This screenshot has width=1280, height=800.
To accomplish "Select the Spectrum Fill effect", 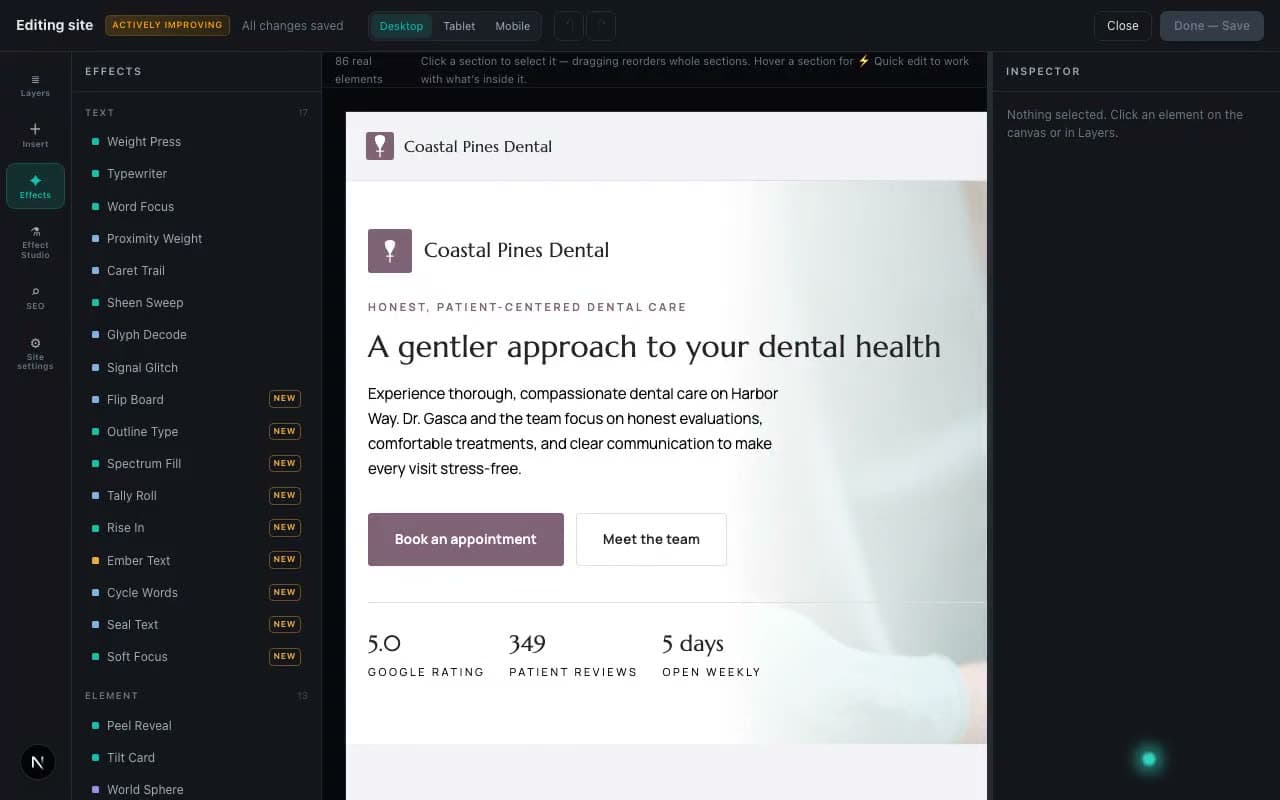I will [x=196, y=463].
